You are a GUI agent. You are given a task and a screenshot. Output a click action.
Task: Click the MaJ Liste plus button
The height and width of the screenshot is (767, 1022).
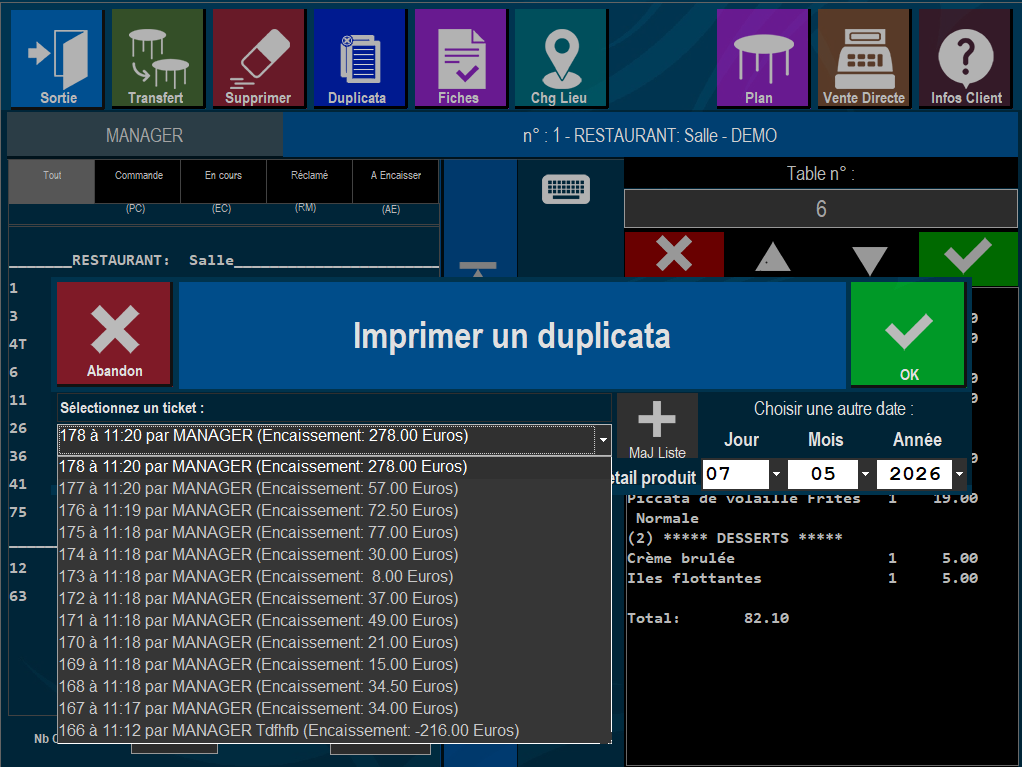coord(657,426)
